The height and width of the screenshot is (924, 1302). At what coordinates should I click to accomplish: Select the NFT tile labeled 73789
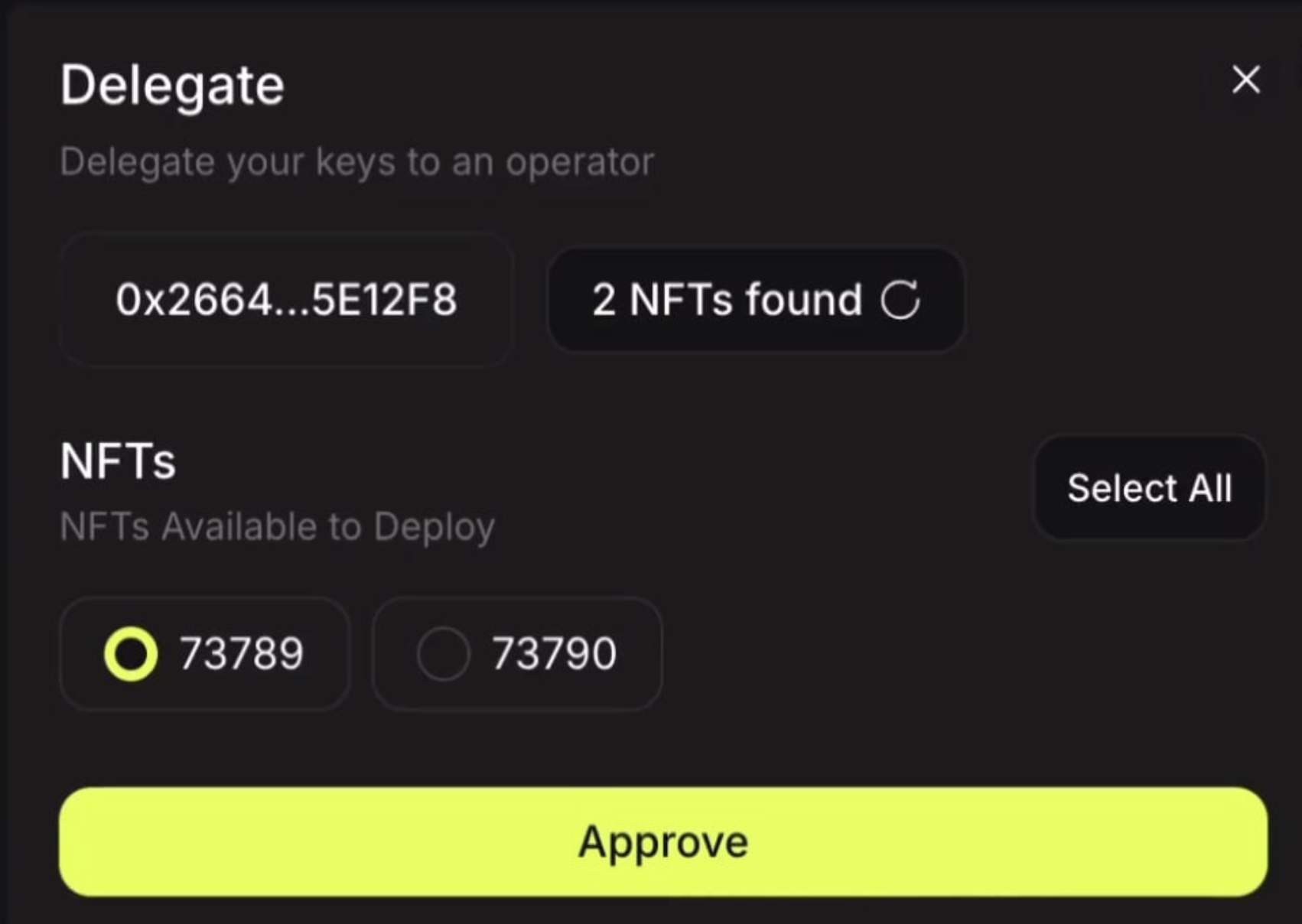pyautogui.click(x=203, y=654)
